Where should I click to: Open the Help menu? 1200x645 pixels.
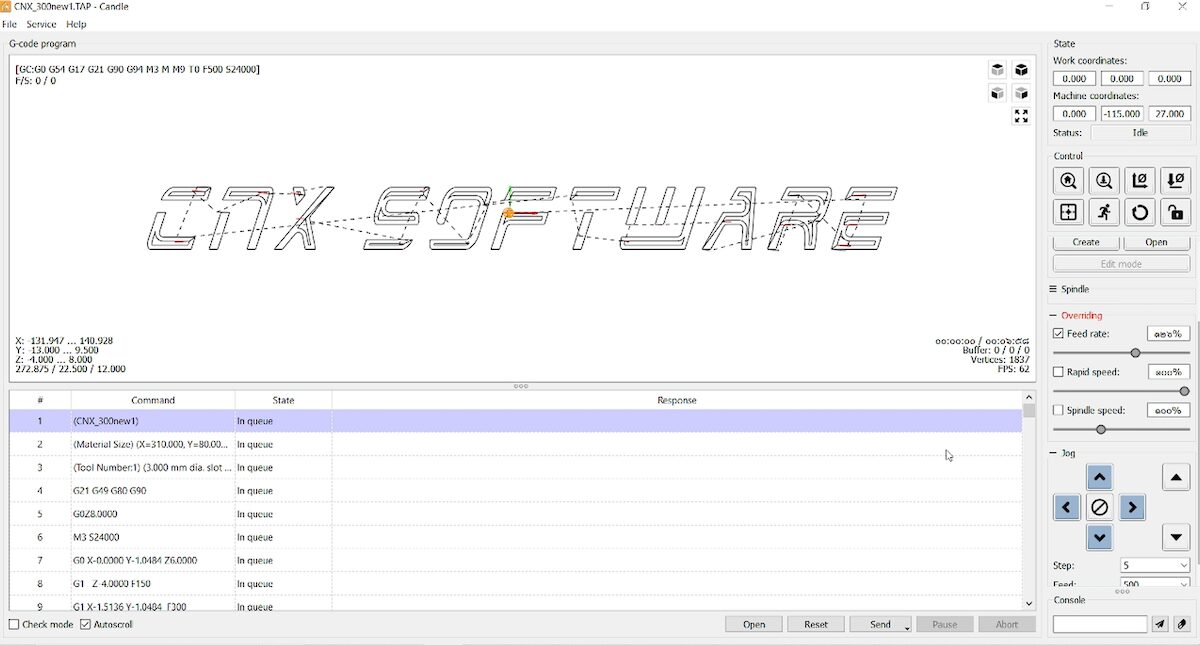[76, 24]
